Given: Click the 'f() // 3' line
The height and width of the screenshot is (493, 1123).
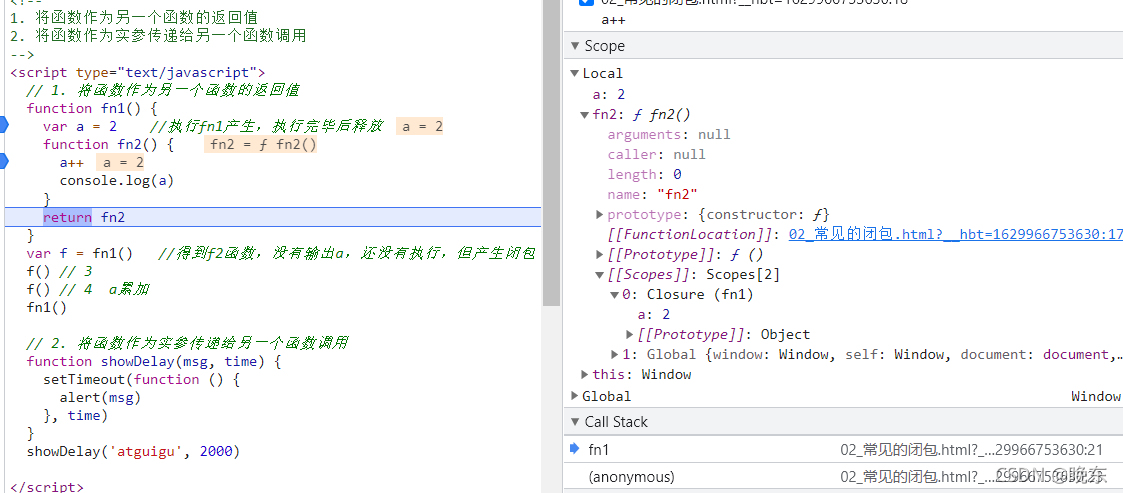Looking at the screenshot, I should pos(59,272).
